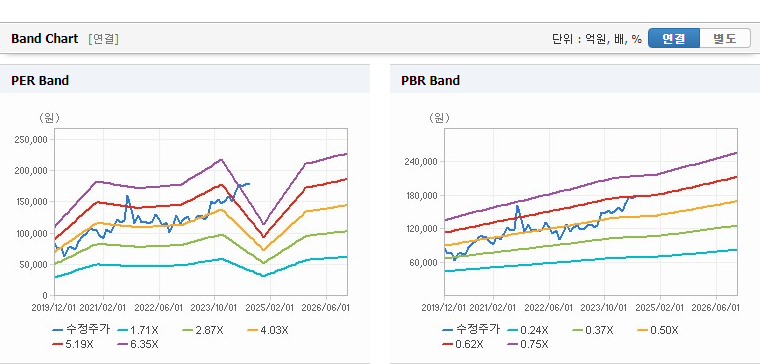Viewport: 760px width, 364px height.
Task: Toggle 5.19X series in PER Band legend
Action: point(73,345)
